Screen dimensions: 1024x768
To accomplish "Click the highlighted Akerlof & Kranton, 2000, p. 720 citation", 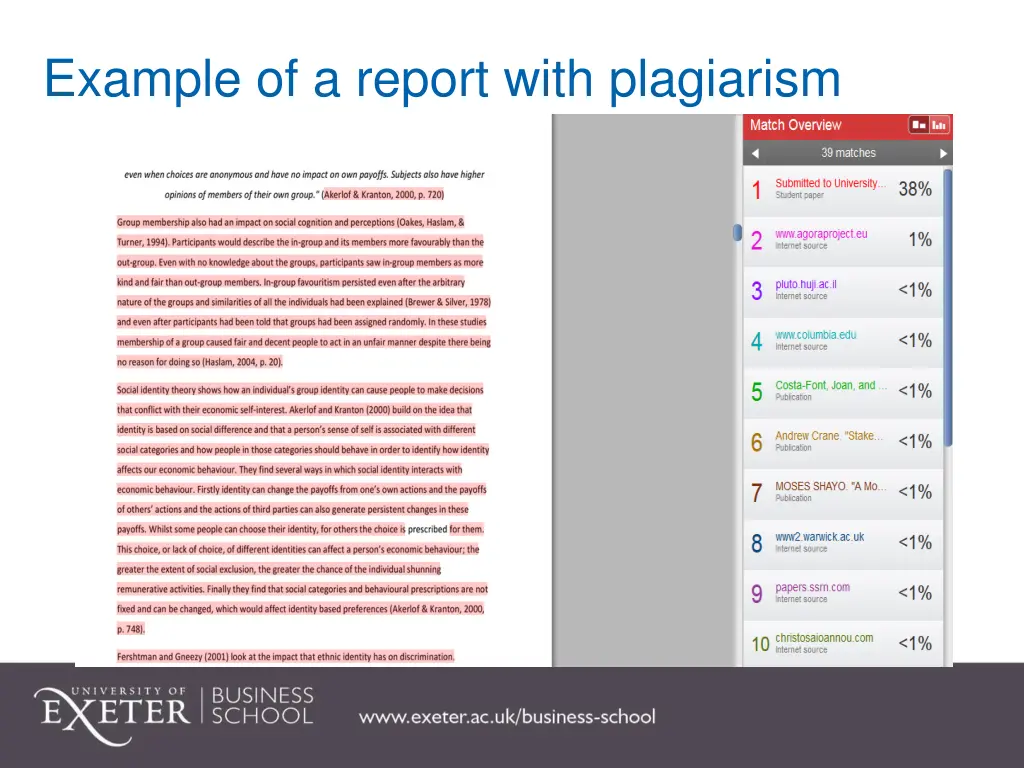I will coord(383,195).
